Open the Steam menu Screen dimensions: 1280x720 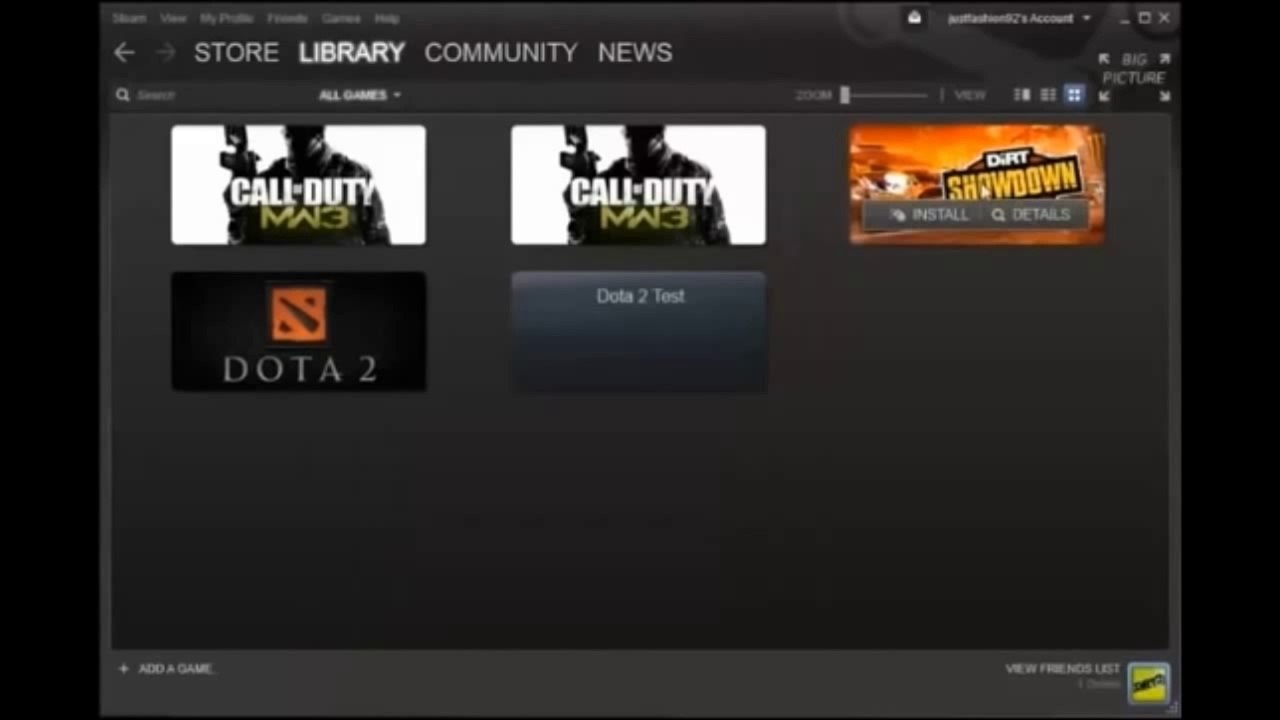[x=129, y=18]
